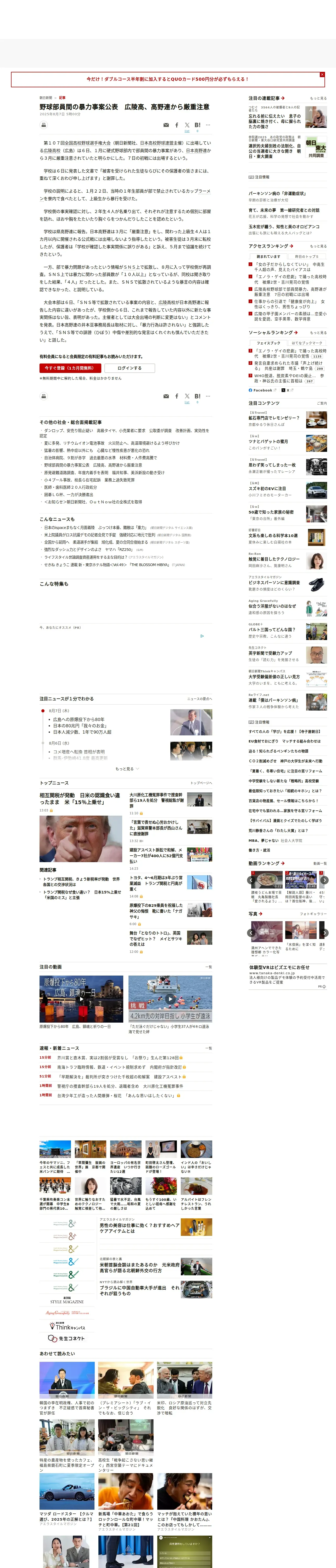This screenshot has width=336, height=1568.
Task: Open 苅川賞と直木賞 breaking news item
Action: tap(118, 1057)
